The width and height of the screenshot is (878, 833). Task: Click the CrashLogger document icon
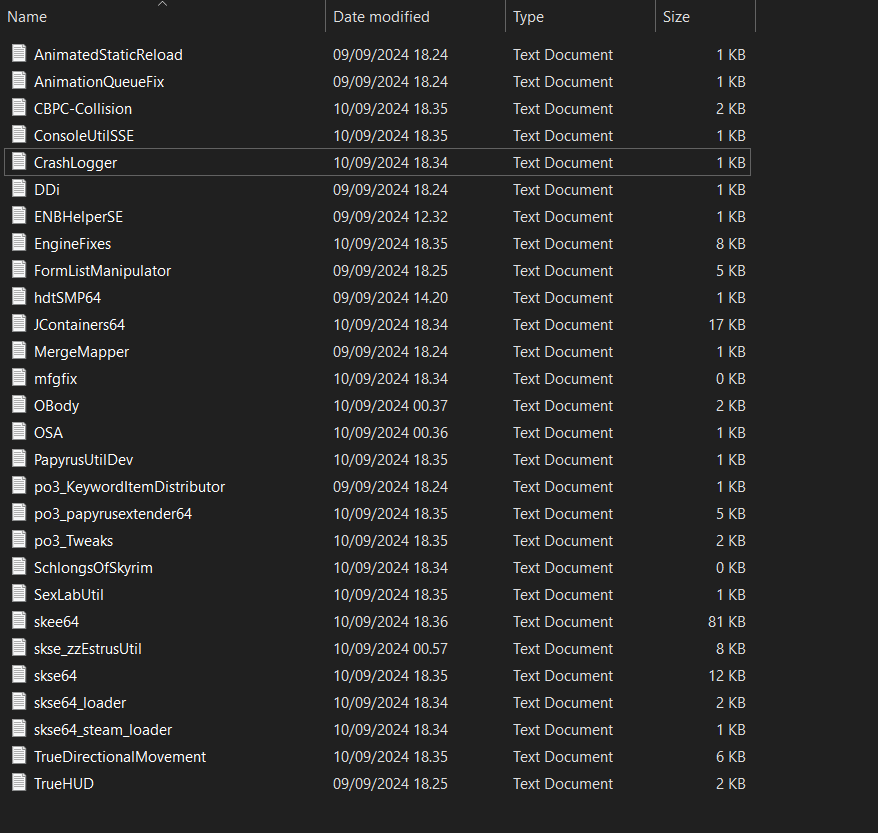(x=19, y=162)
